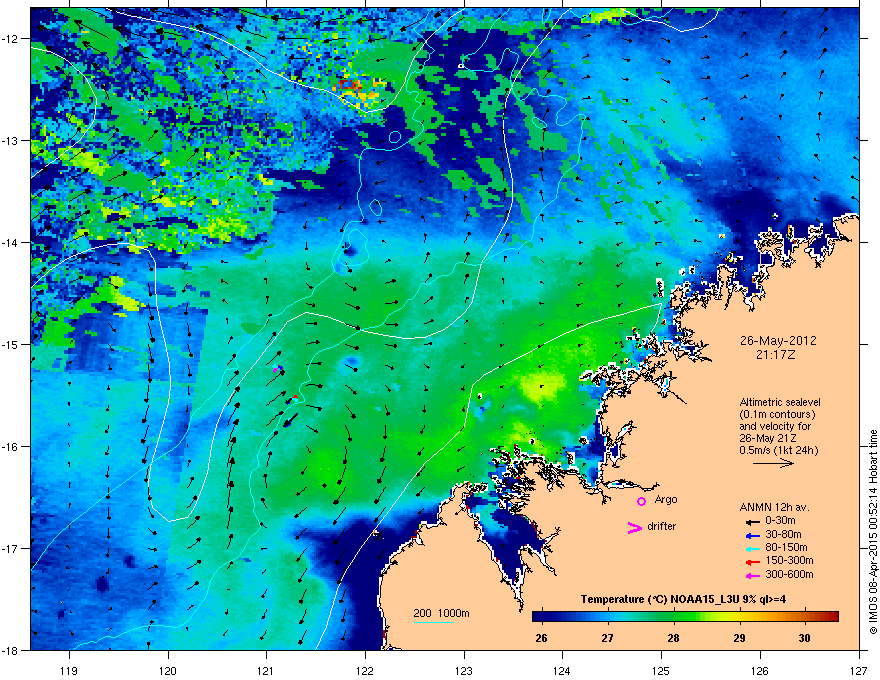The width and height of the screenshot is (880, 680).
Task: Click the '(0.1m contours)' text
Action: [x=777, y=415]
